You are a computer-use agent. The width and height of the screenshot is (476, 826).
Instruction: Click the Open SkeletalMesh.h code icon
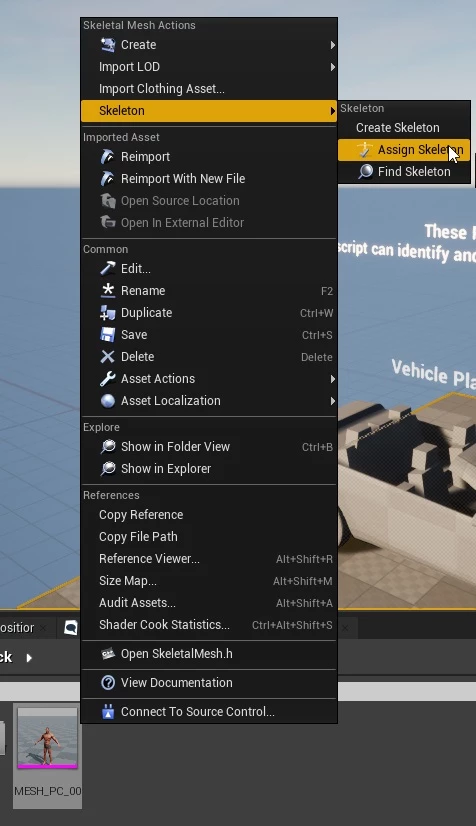107,654
